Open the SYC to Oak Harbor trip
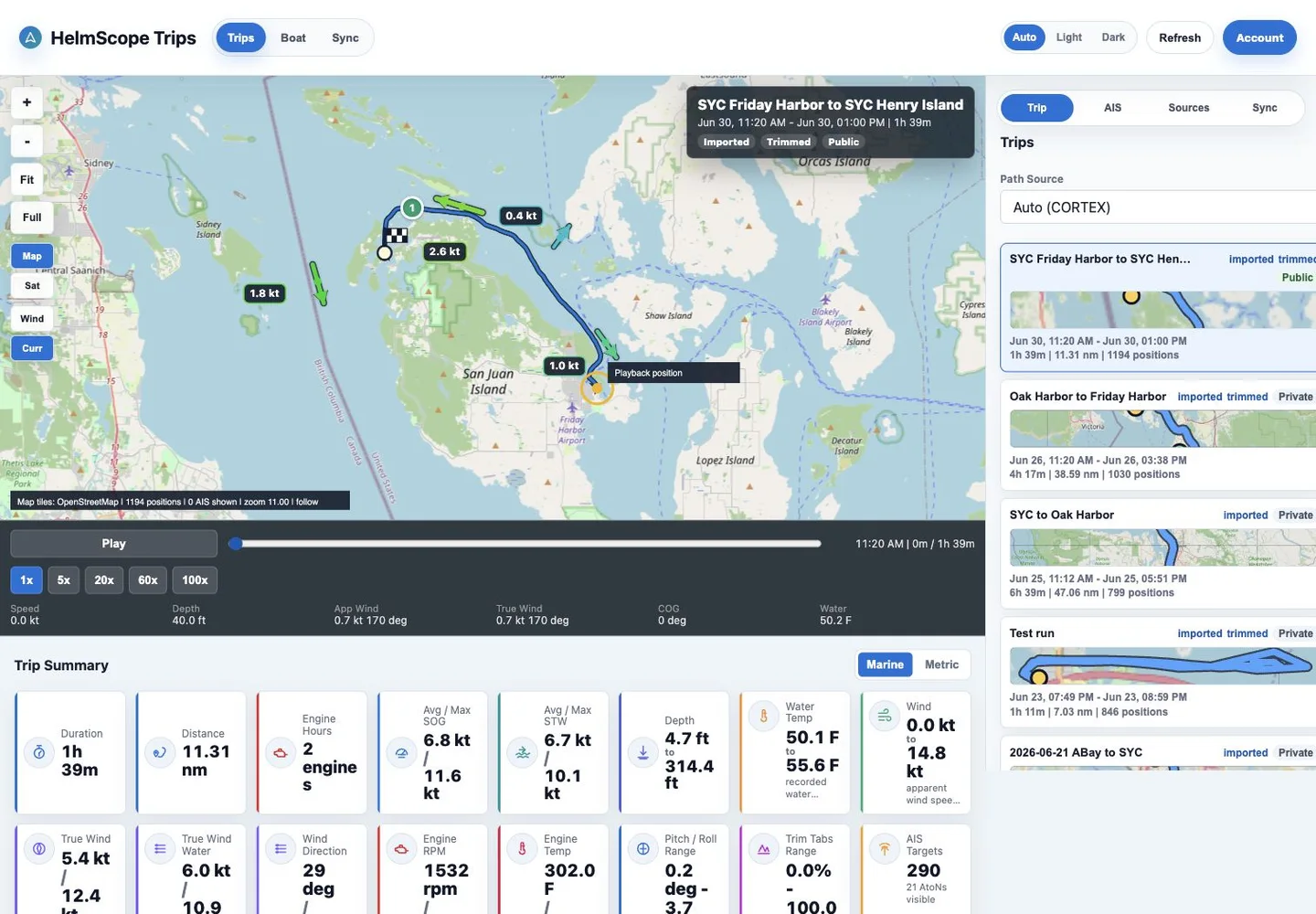The image size is (1316, 914). 1158,553
